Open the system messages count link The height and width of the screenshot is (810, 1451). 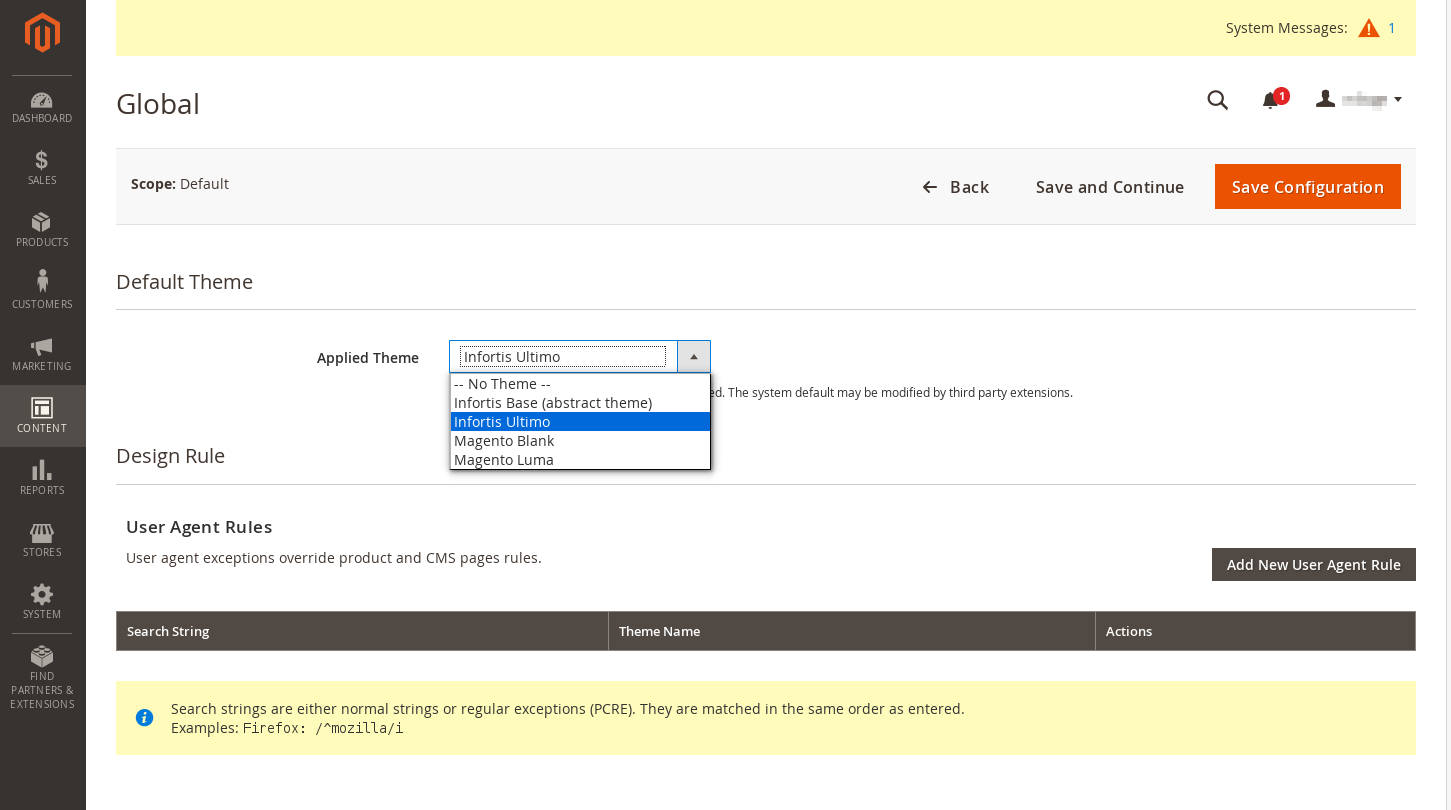(1391, 28)
